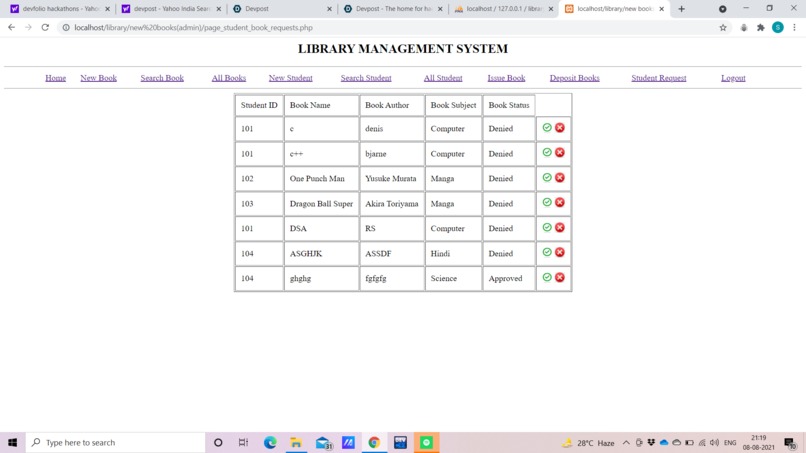
Task: Deny the One Punch Man request
Action: (x=560, y=177)
